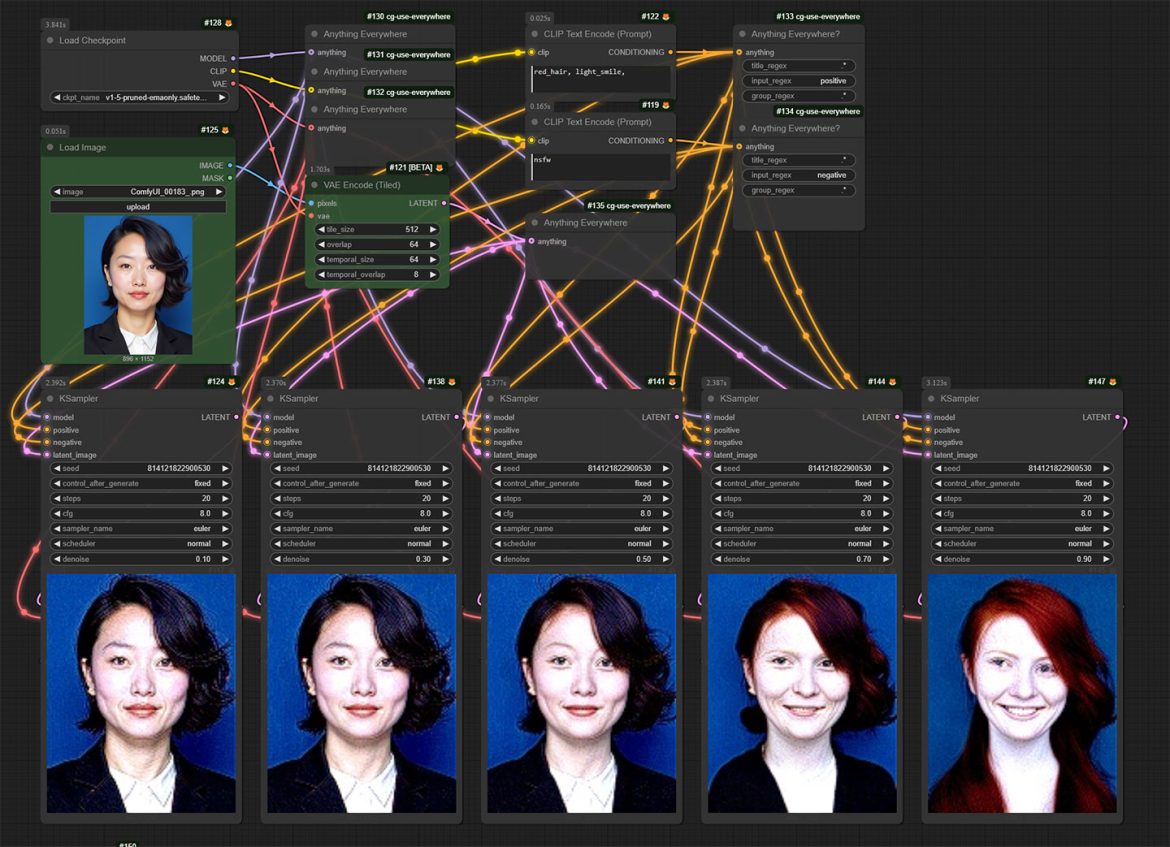Open the image file dropdown in Load Image
1170x847 pixels.
pos(139,192)
